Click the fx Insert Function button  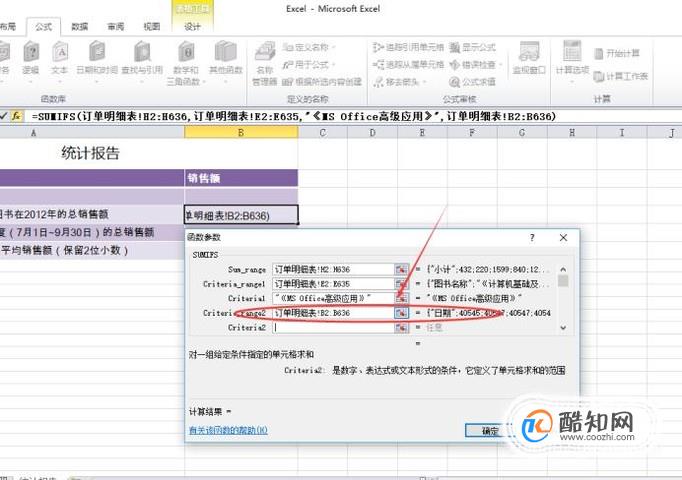[x=17, y=116]
